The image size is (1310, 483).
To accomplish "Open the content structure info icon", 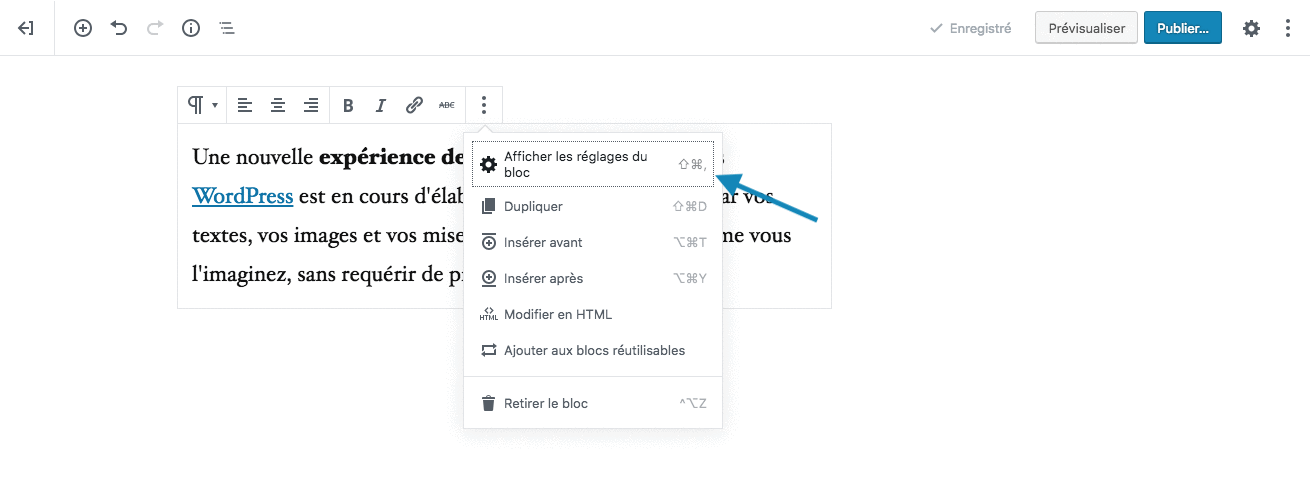I will pos(191,28).
